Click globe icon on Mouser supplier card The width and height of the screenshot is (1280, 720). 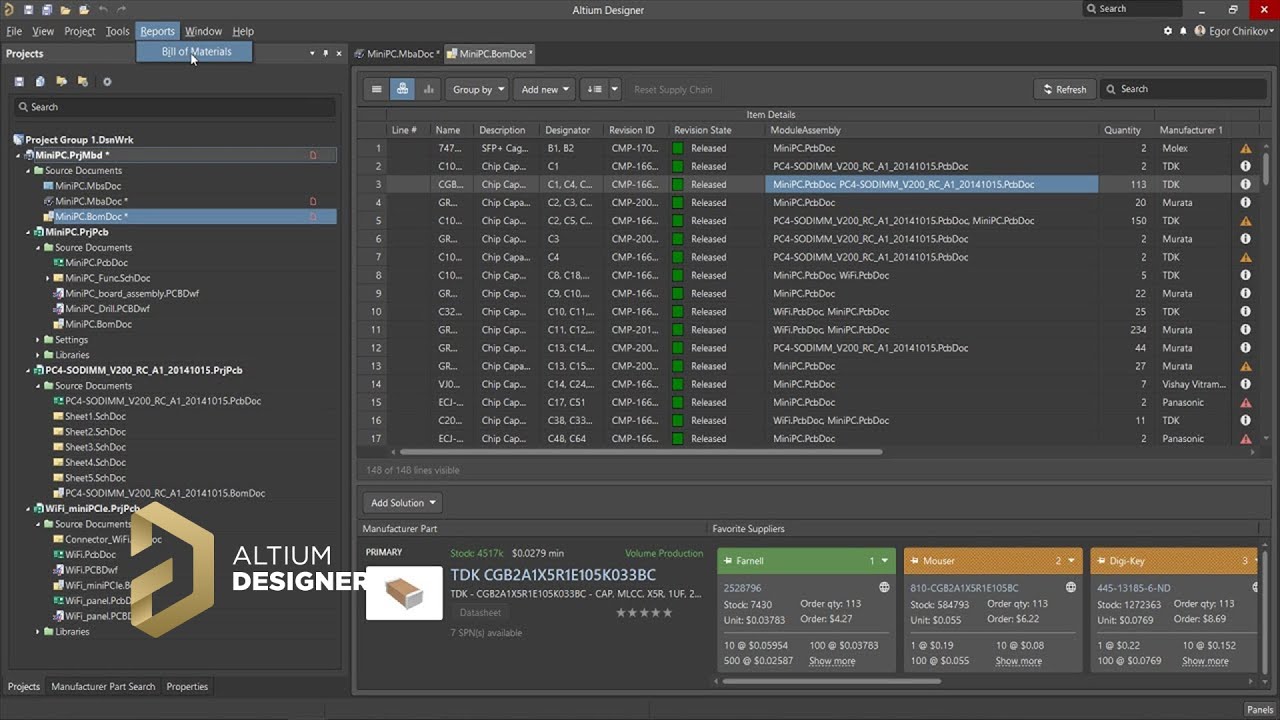point(1071,587)
